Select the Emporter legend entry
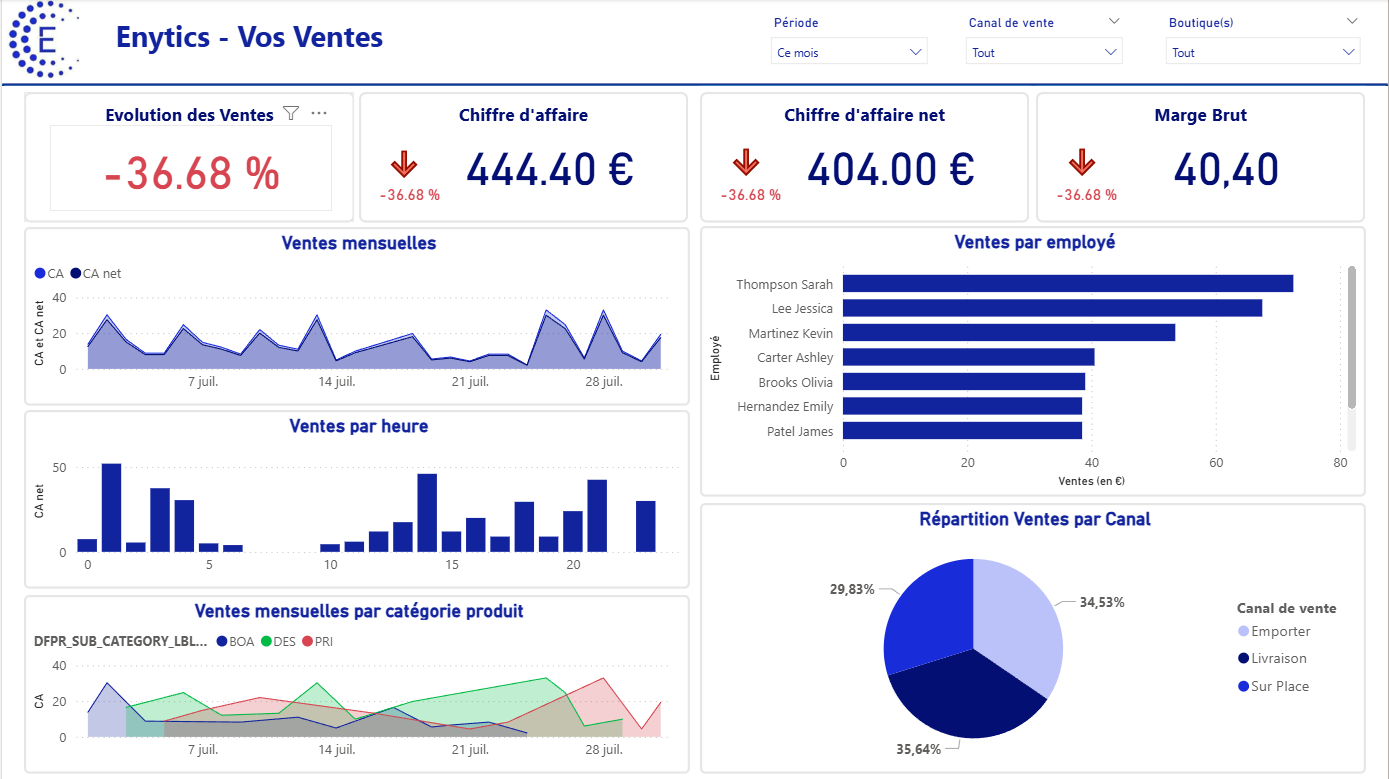1389x779 pixels. 1273,631
